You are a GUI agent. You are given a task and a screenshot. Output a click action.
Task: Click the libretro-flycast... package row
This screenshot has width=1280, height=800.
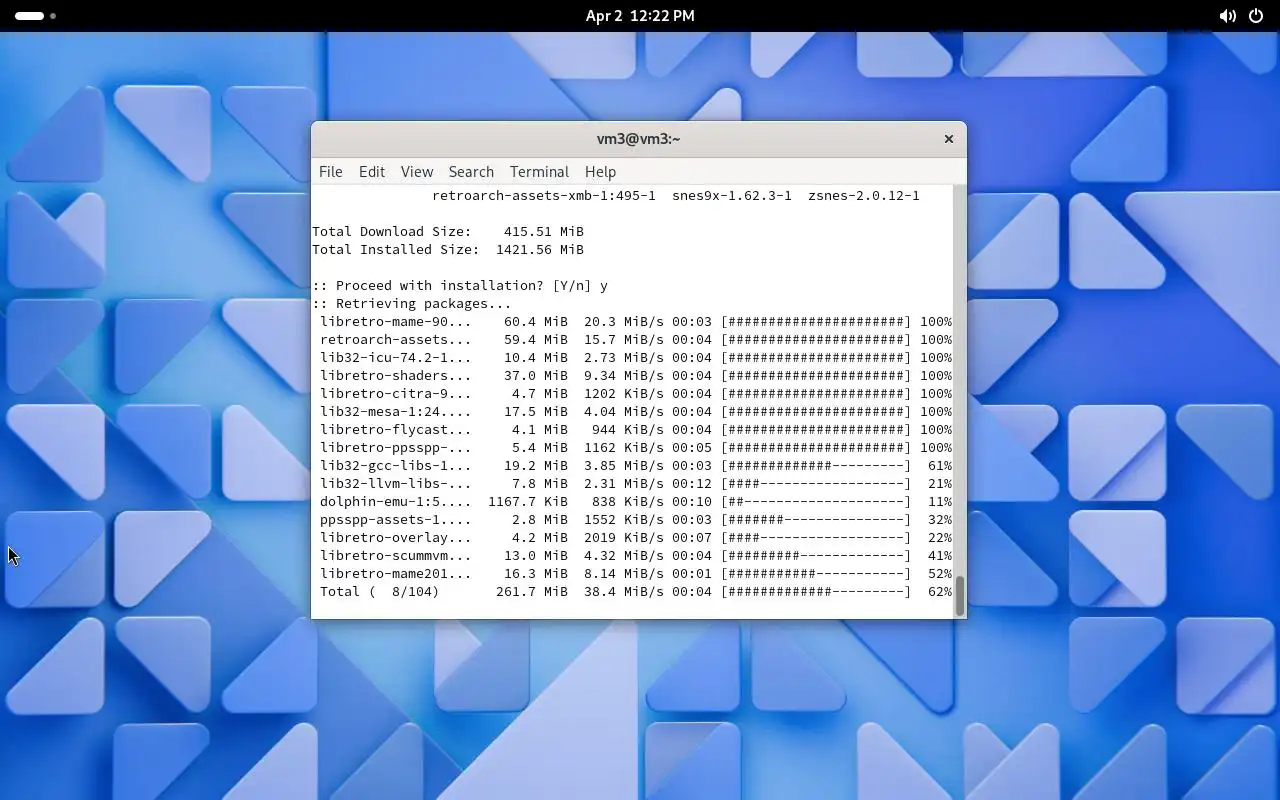[x=636, y=430]
